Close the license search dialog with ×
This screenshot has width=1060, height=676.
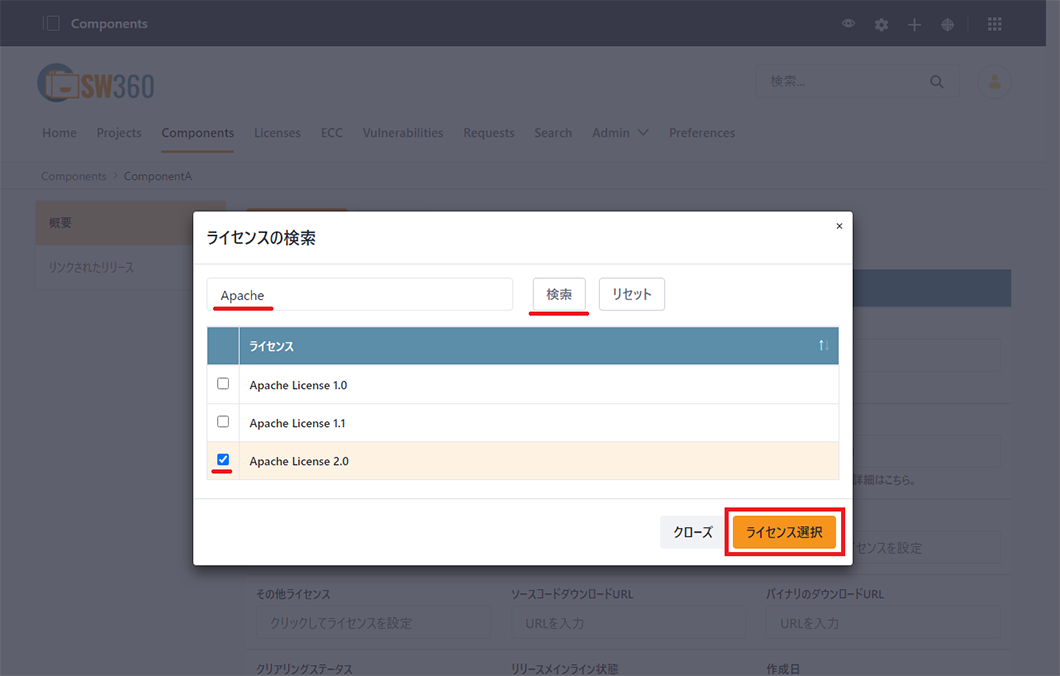(x=838, y=227)
